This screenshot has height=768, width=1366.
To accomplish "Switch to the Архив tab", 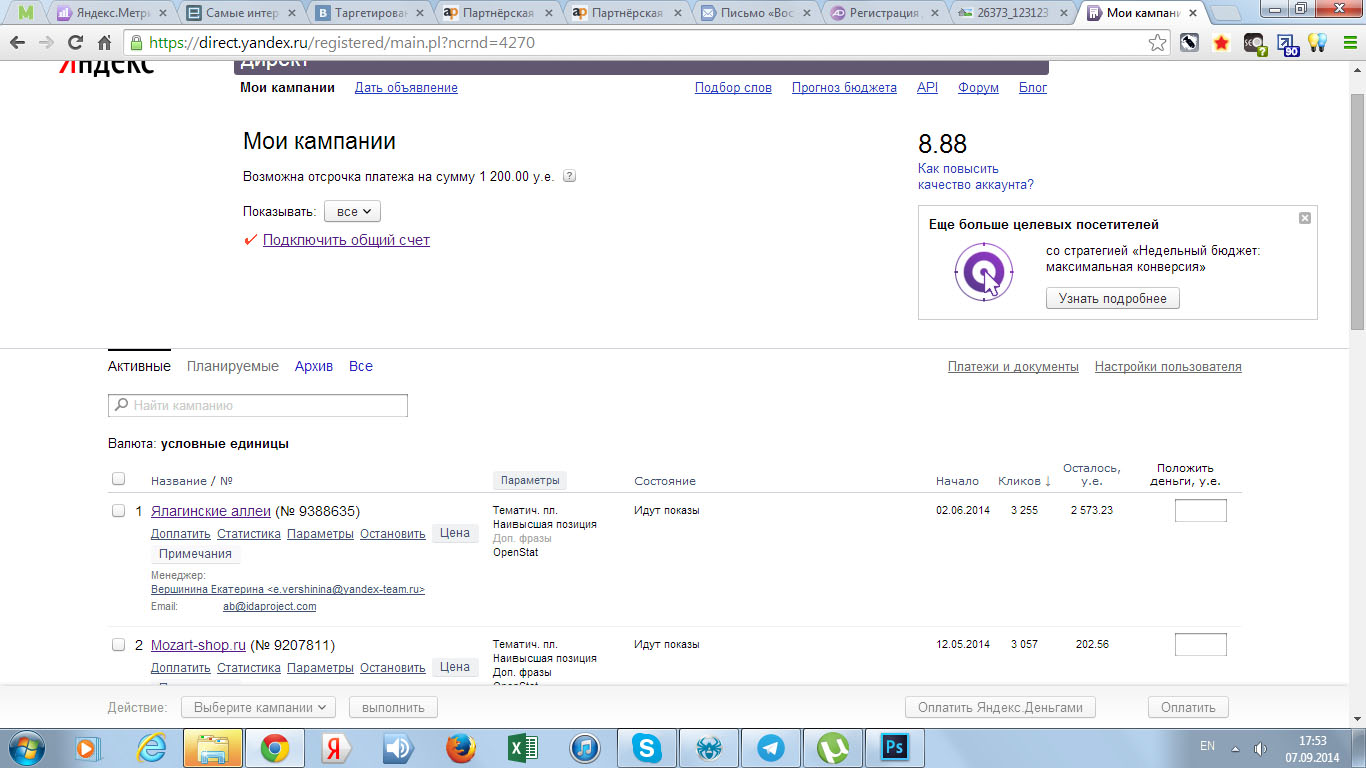I will click(x=314, y=366).
